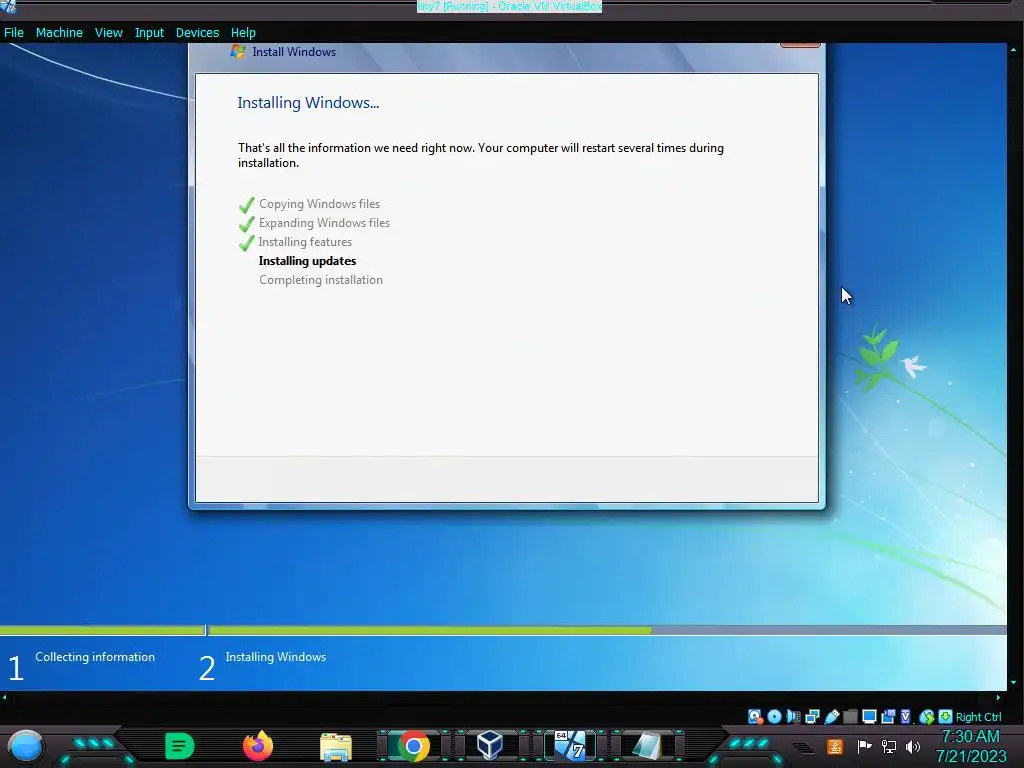The width and height of the screenshot is (1024, 768).
Task: Click the Install Windows close button
Action: click(800, 45)
